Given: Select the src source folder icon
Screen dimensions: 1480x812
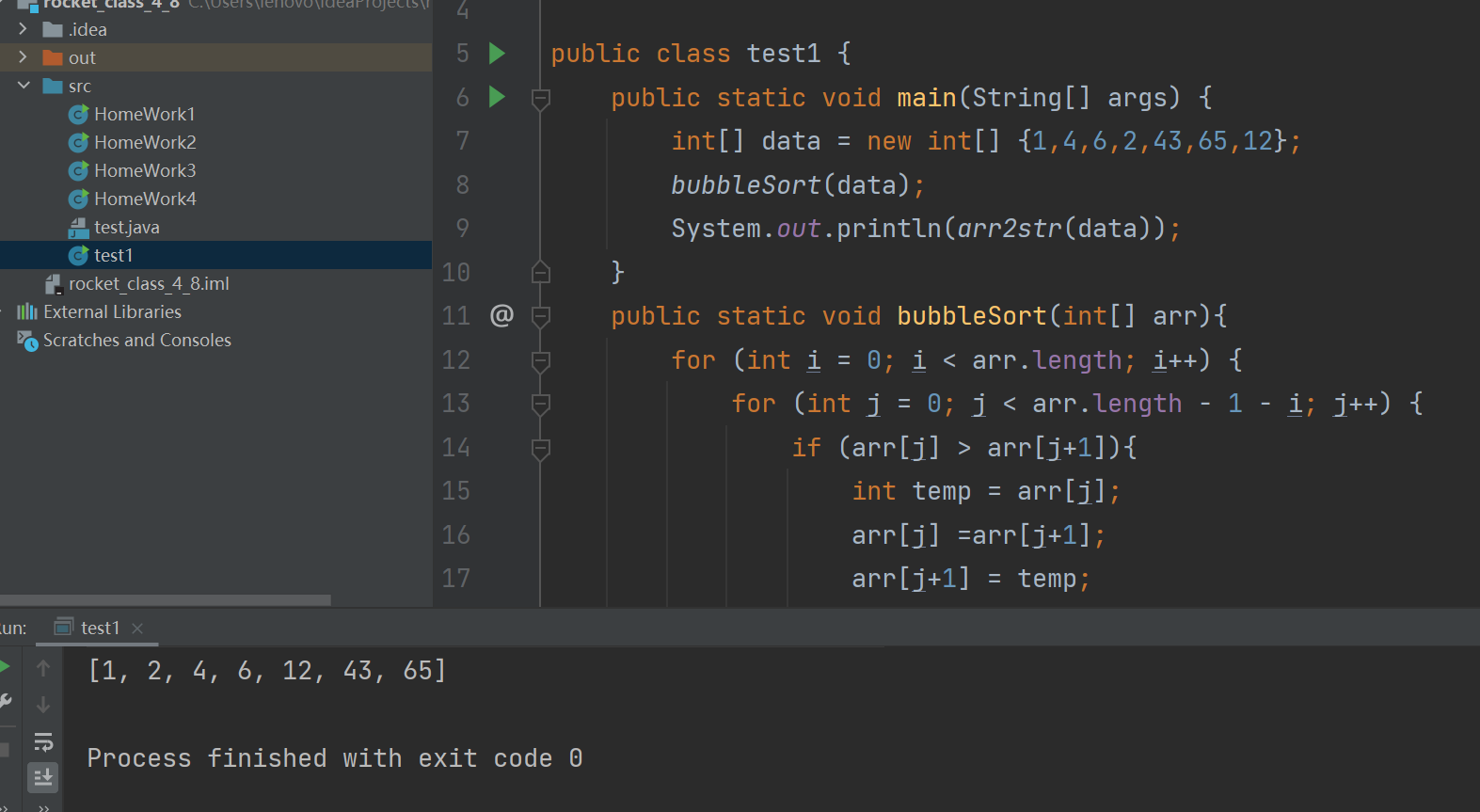Looking at the screenshot, I should (x=53, y=87).
